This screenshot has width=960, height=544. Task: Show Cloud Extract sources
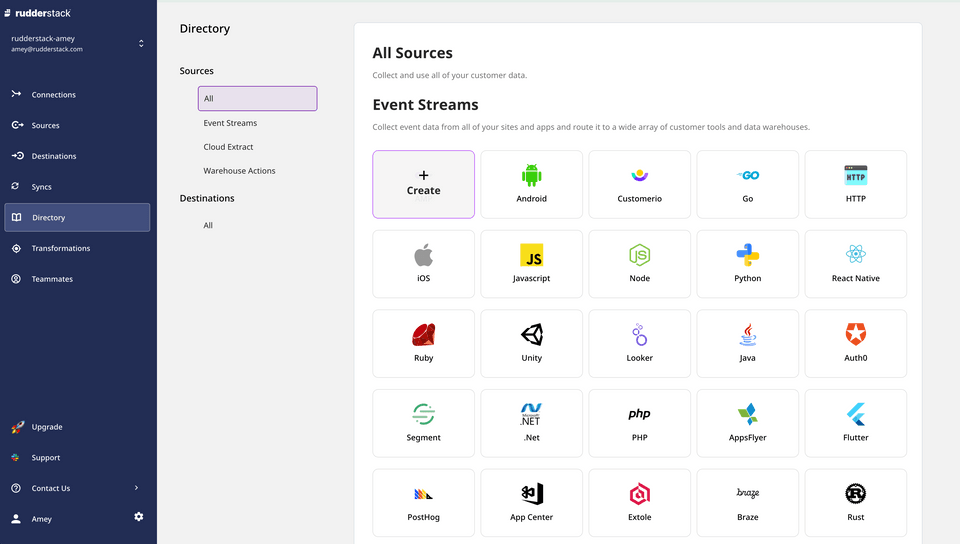(x=228, y=147)
